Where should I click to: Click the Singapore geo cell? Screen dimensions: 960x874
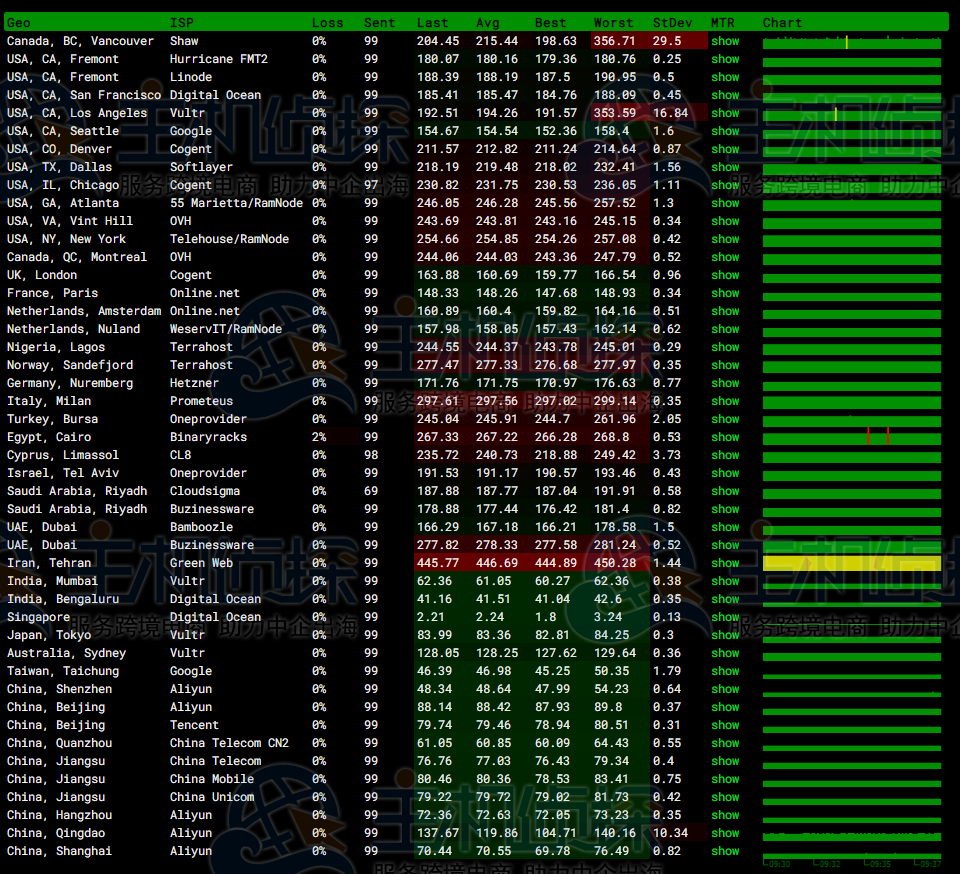[x=38, y=617]
